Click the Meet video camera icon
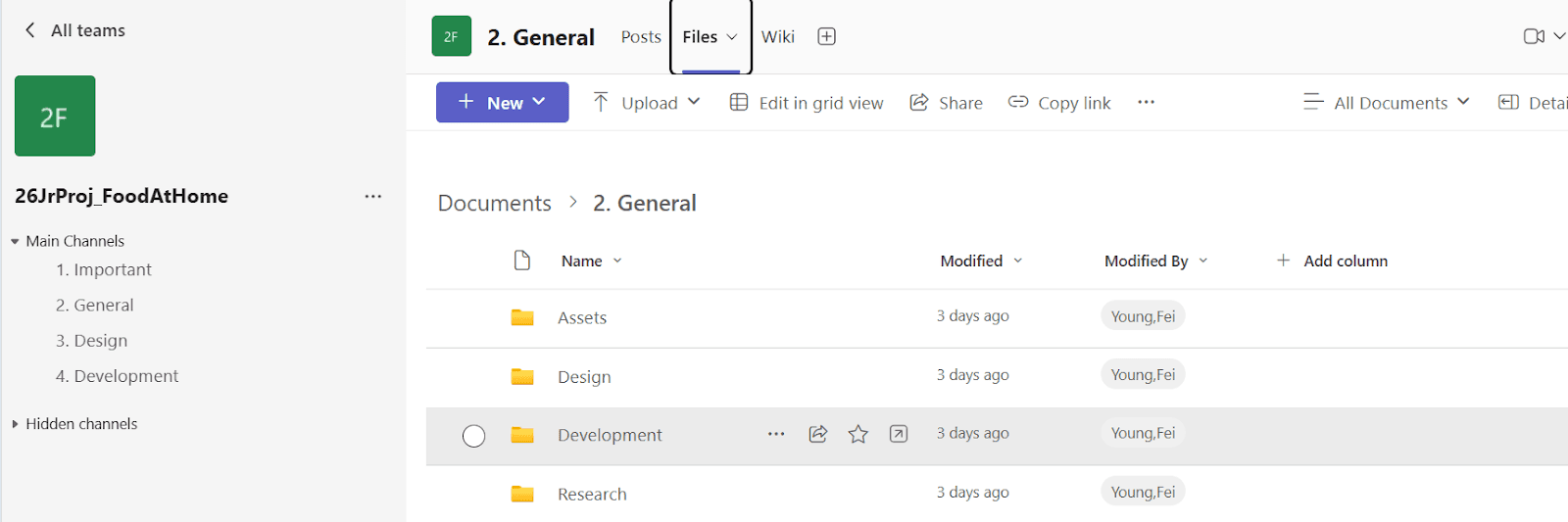Image resolution: width=1568 pixels, height=522 pixels. point(1534,36)
